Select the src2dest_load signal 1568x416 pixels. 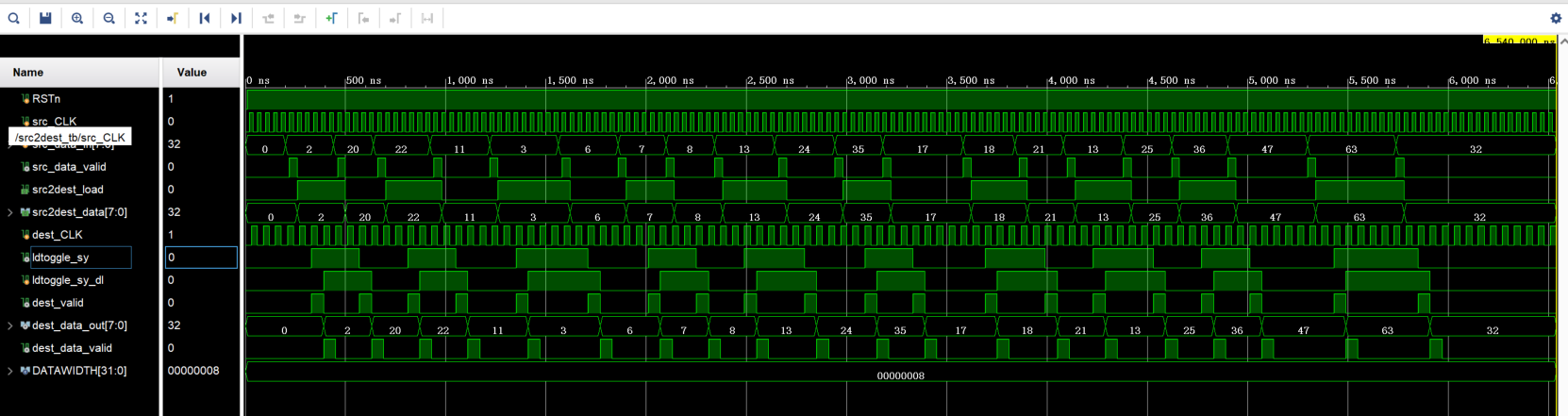point(68,190)
